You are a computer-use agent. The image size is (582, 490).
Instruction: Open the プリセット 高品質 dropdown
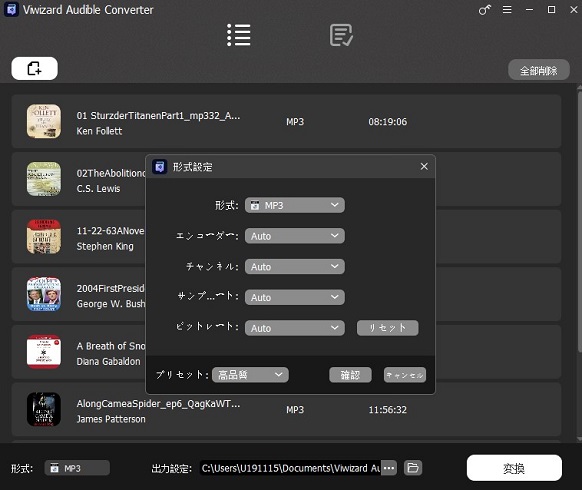(250, 375)
